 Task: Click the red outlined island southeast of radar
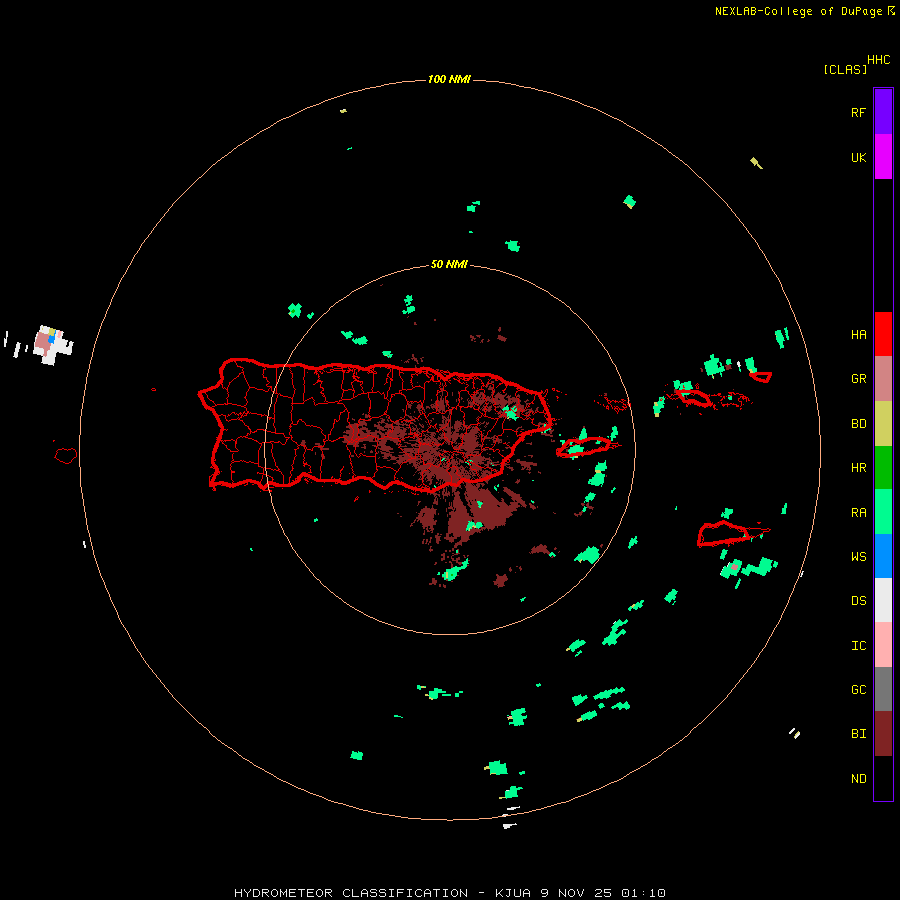point(724,533)
